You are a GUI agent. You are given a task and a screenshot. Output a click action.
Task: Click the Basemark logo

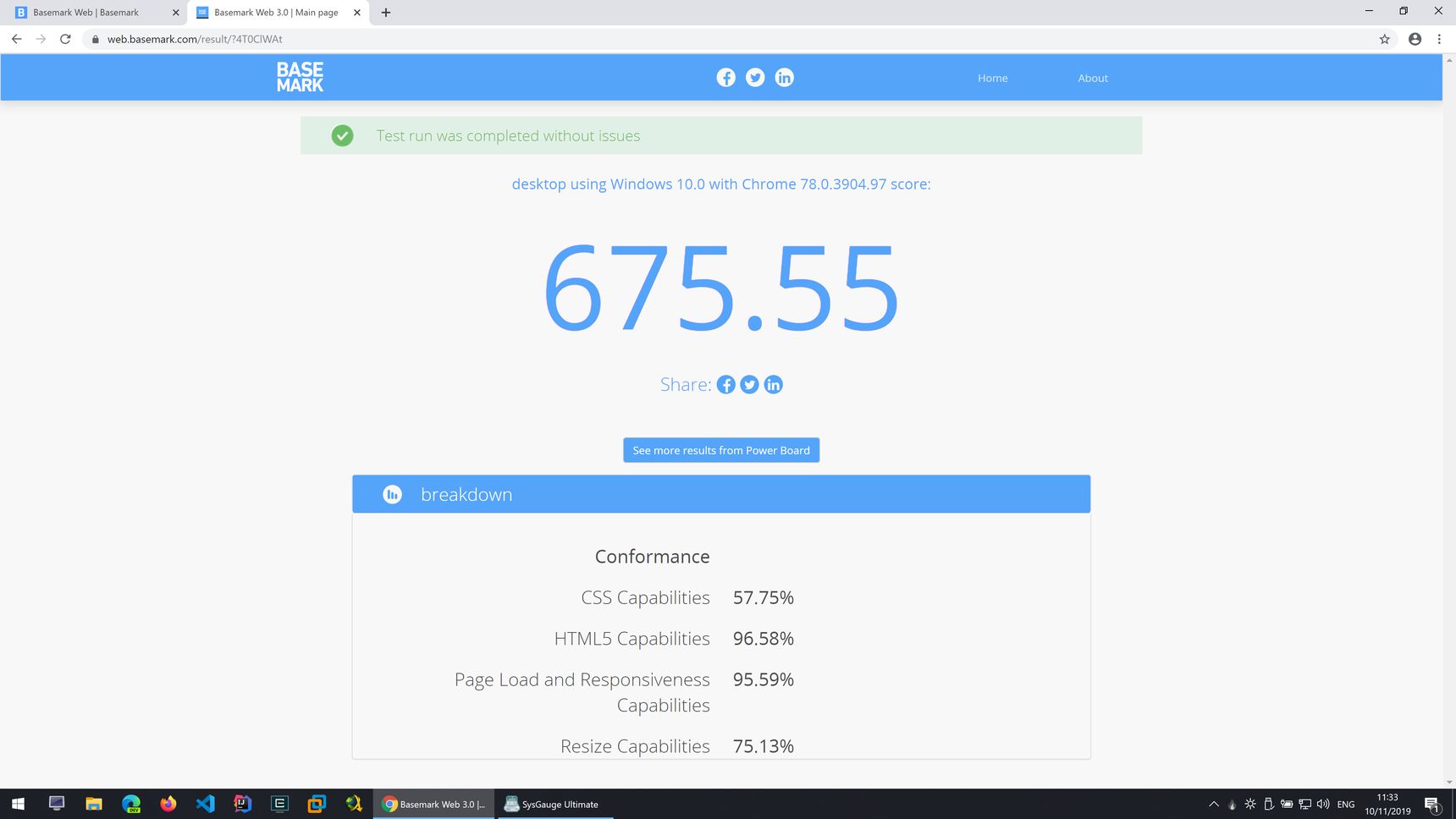point(300,77)
